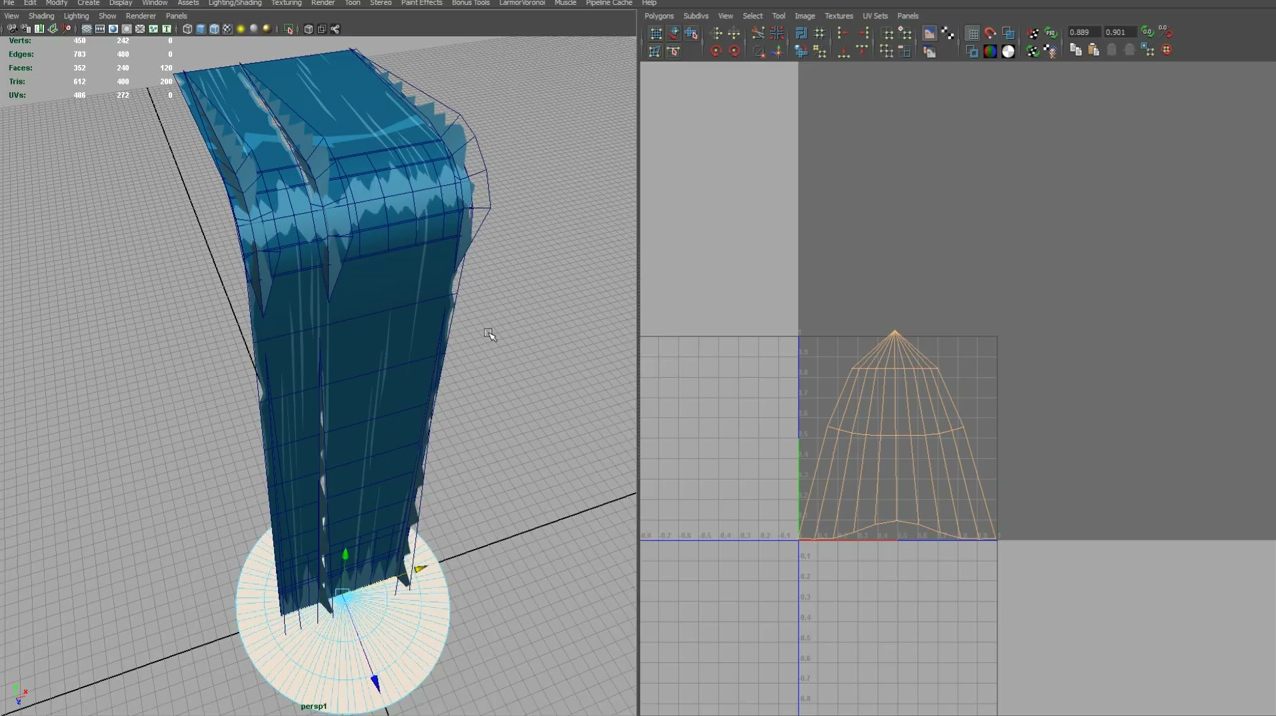1276x716 pixels.
Task: Toggle the X-Ray cube icon
Action: (308, 29)
